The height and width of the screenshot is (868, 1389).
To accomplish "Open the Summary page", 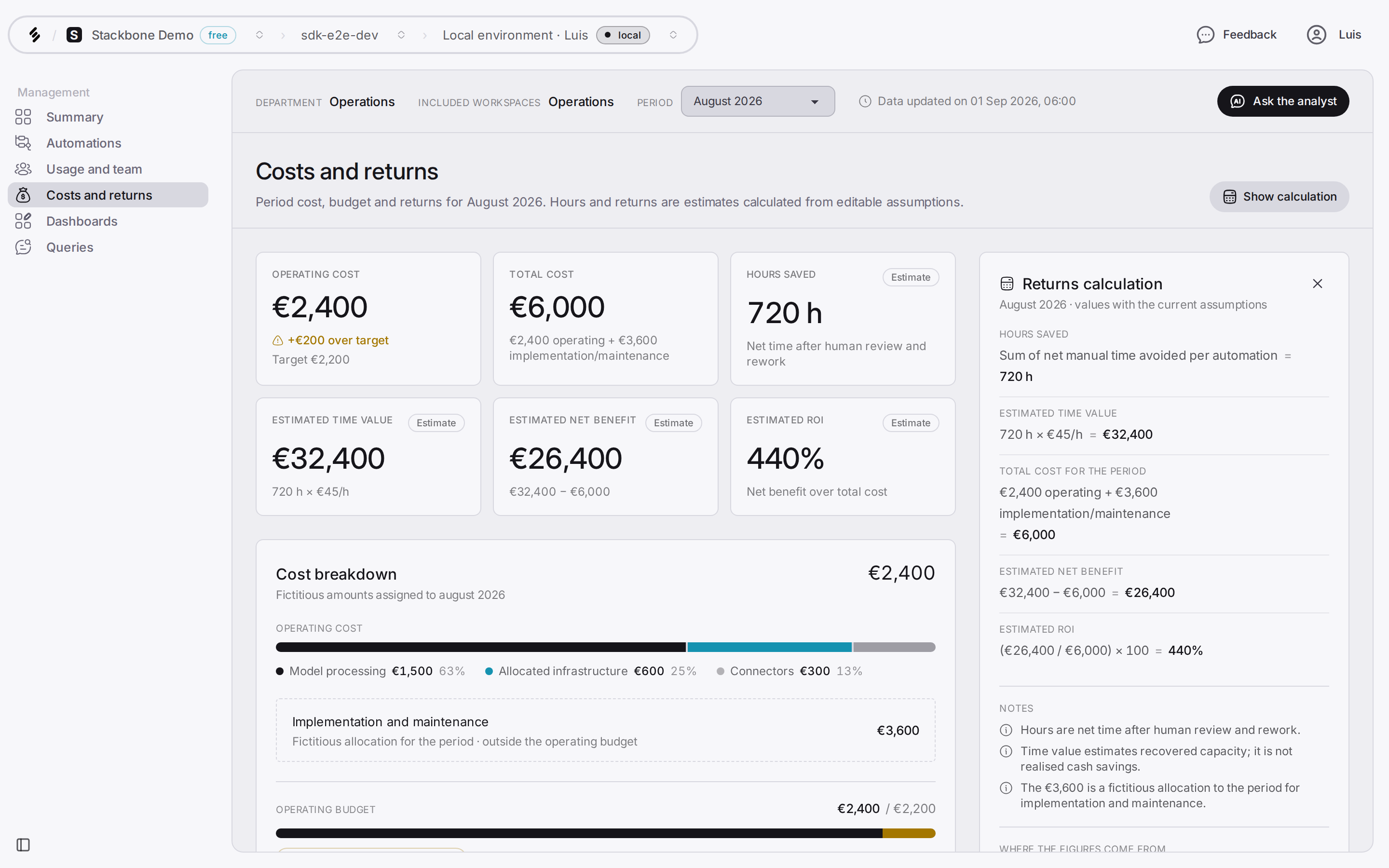I will coord(108,117).
